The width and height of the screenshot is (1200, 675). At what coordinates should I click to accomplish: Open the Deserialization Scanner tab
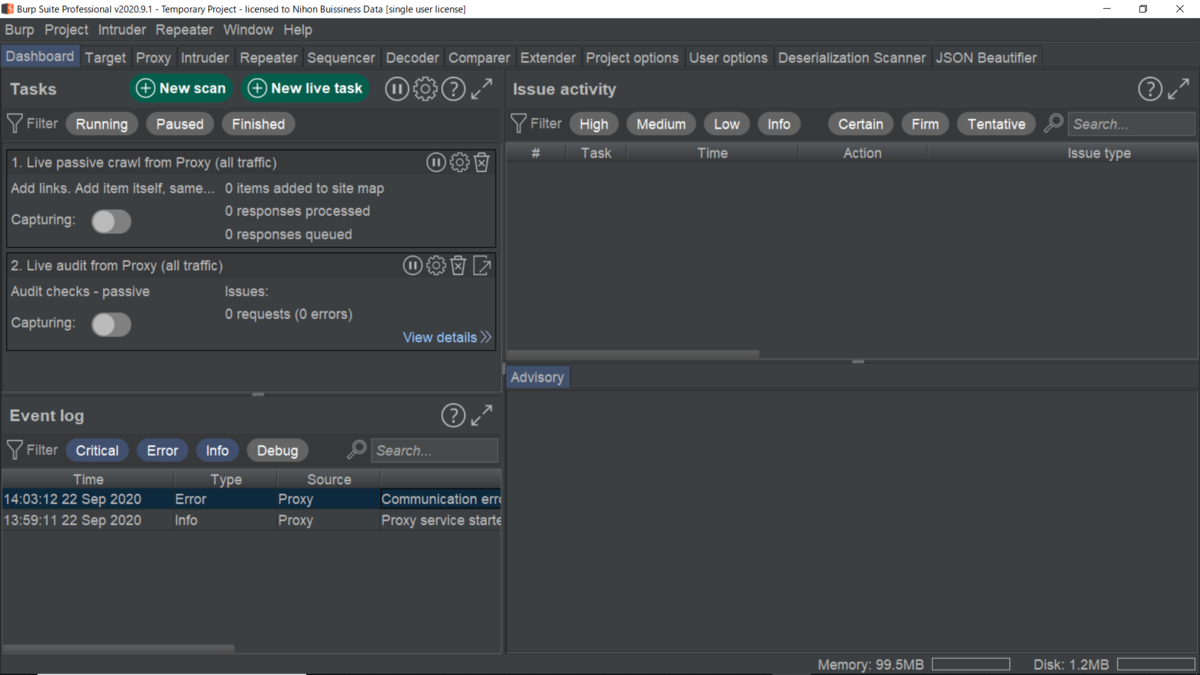coord(852,57)
